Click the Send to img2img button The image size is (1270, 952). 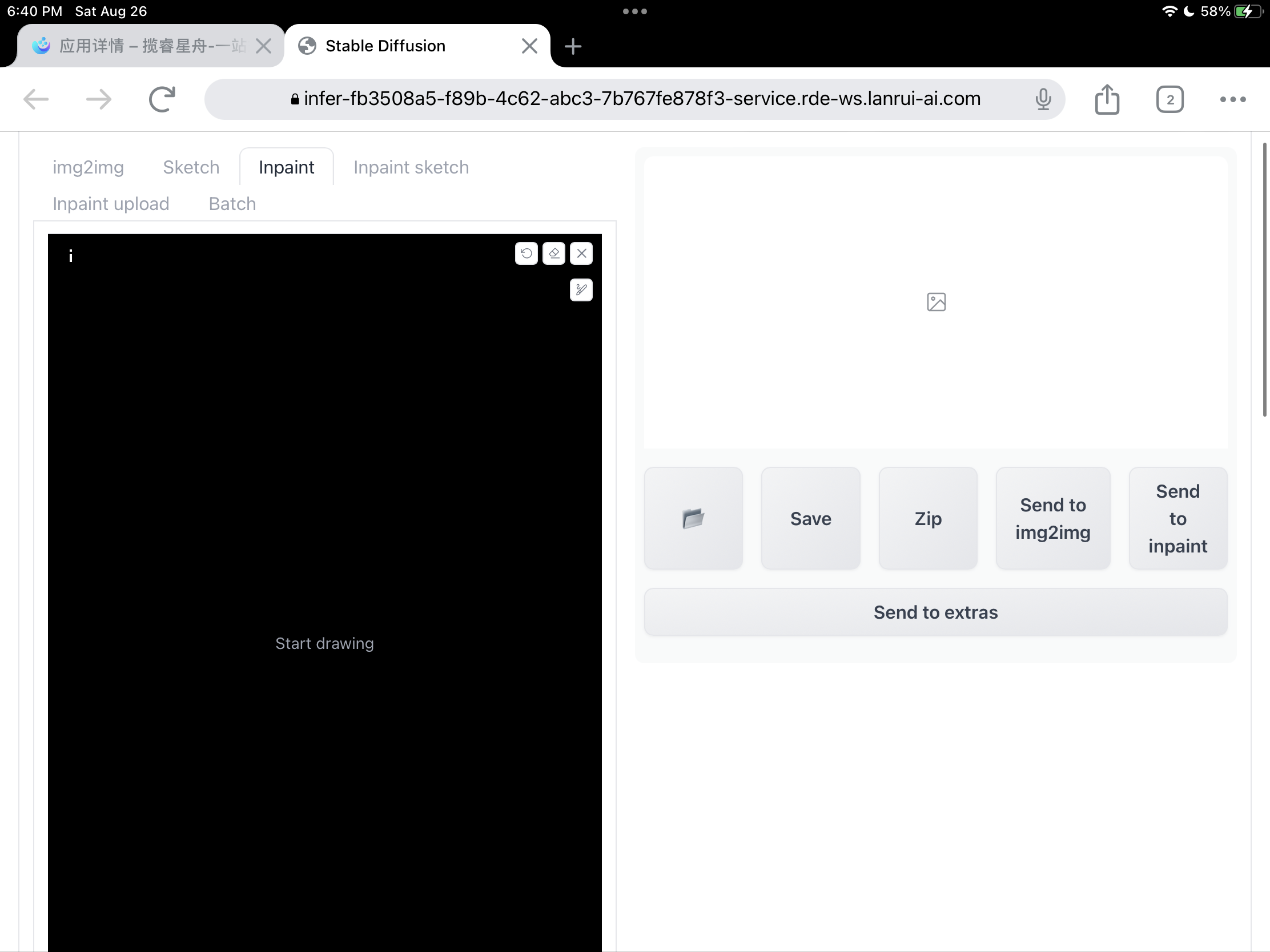click(1053, 518)
